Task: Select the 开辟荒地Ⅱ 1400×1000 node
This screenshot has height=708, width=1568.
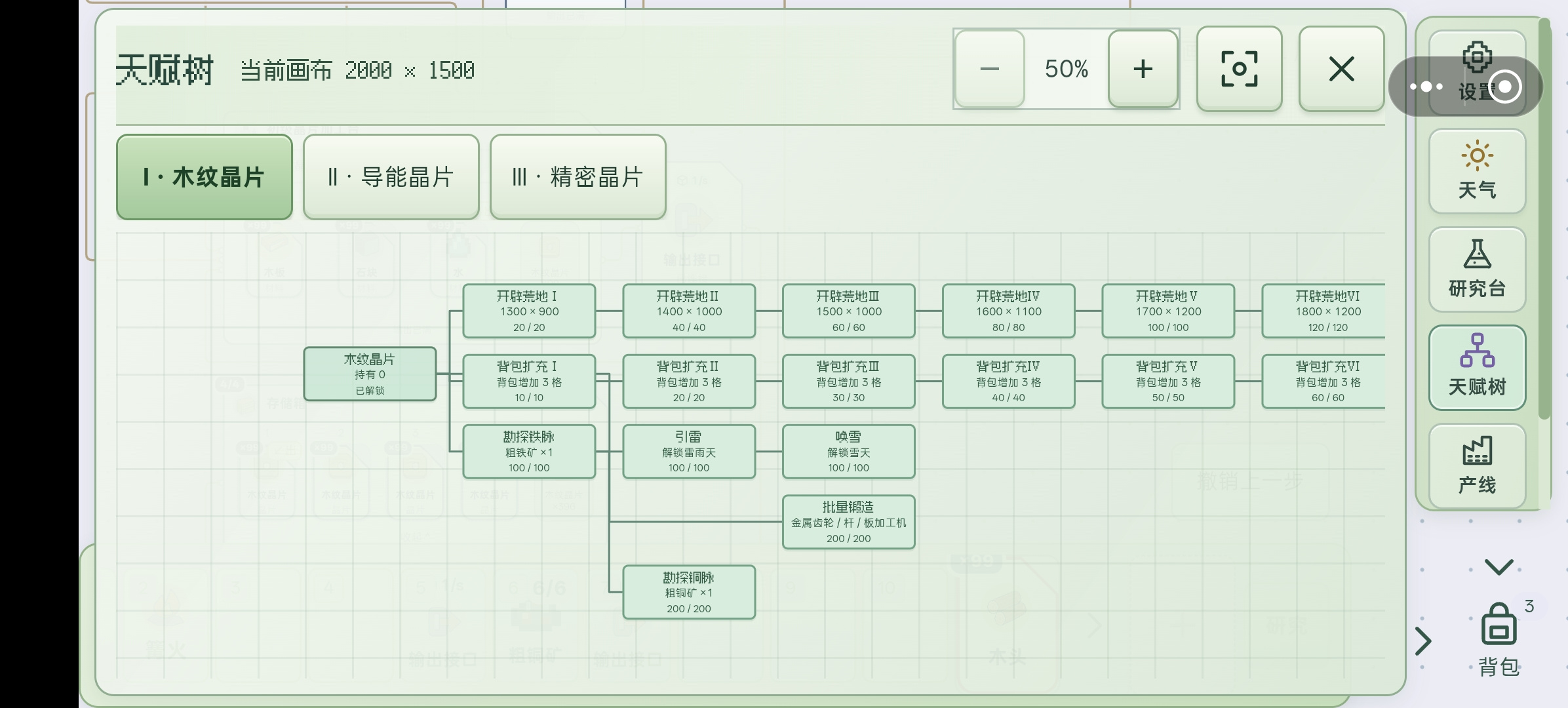Action: click(x=689, y=311)
